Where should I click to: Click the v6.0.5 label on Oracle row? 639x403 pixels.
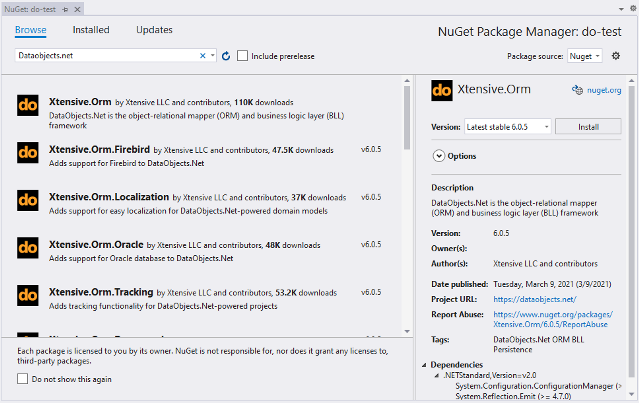pos(371,244)
